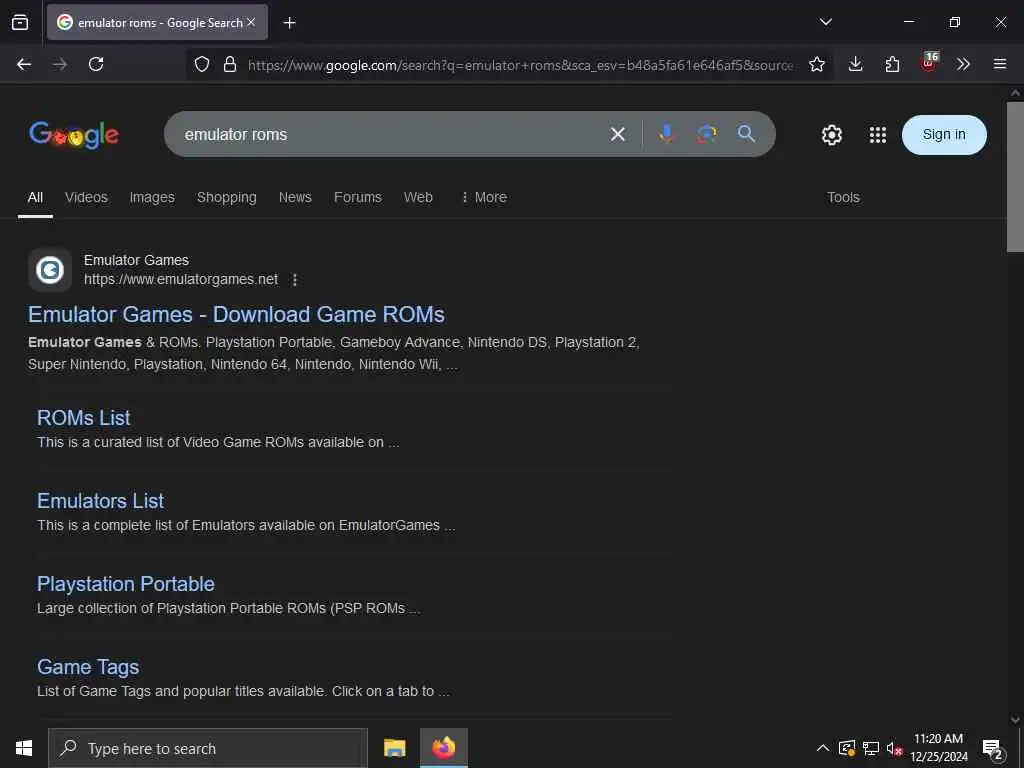Open the ROMs List sitelink

84,418
